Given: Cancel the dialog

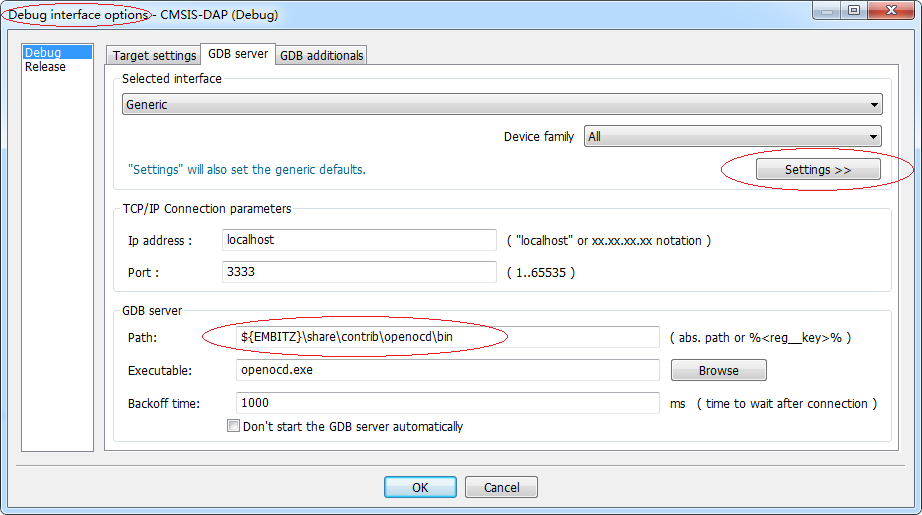Looking at the screenshot, I should click(x=501, y=487).
